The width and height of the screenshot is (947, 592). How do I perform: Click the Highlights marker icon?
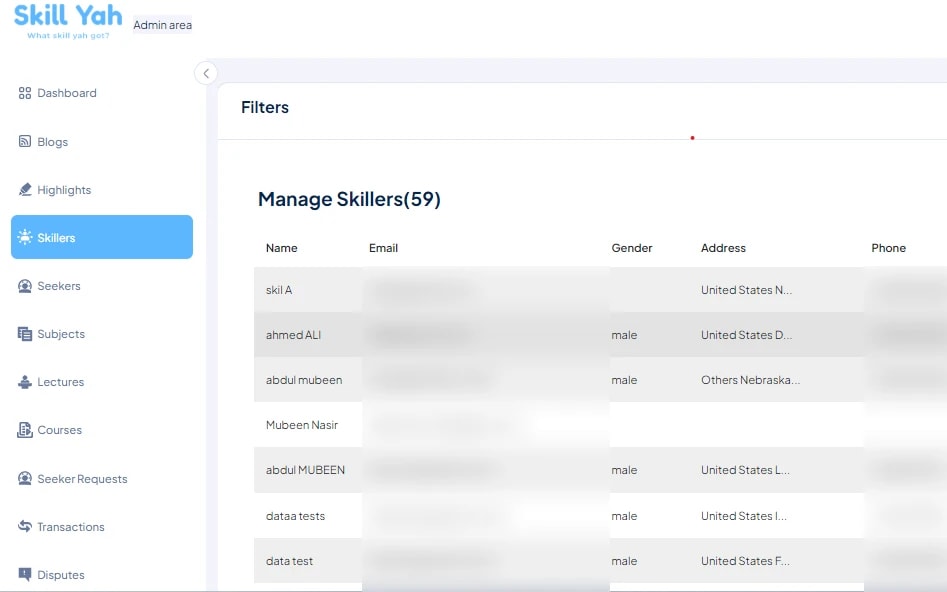(25, 190)
